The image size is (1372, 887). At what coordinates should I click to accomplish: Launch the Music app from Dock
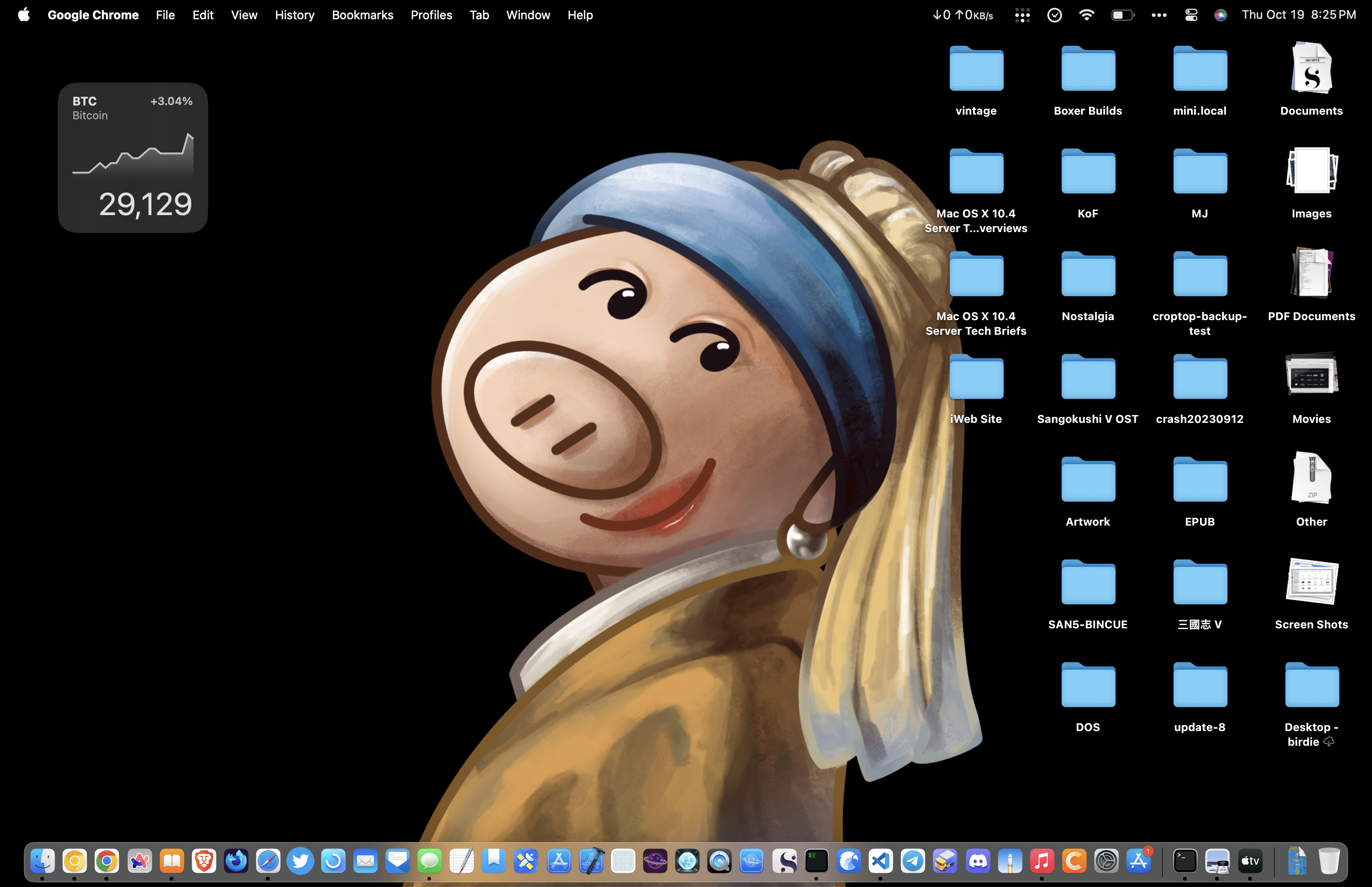pyautogui.click(x=1042, y=861)
